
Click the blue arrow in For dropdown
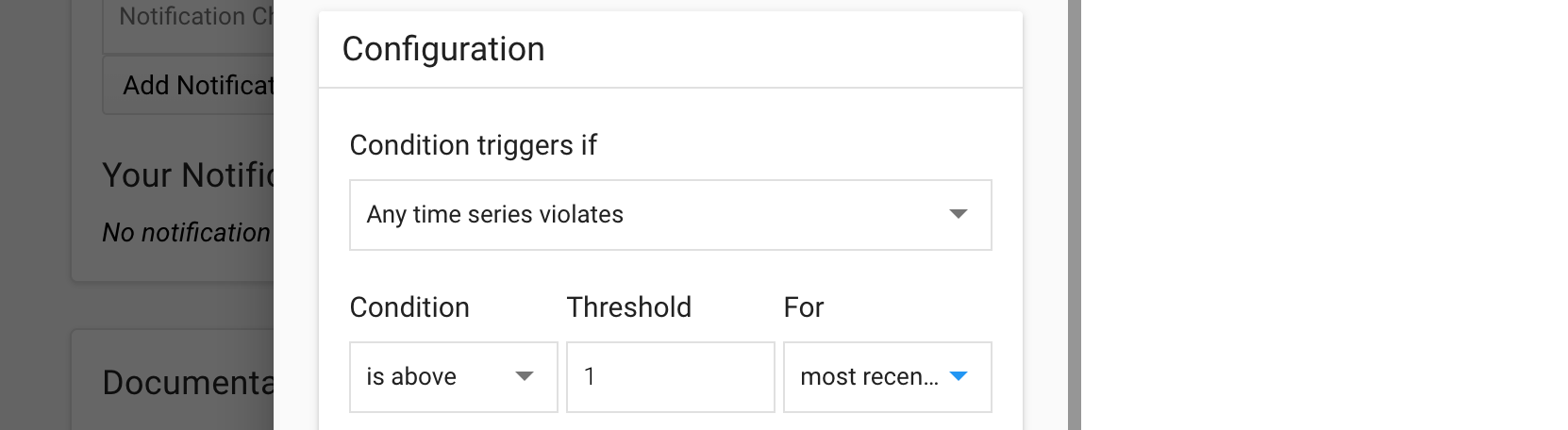click(959, 377)
